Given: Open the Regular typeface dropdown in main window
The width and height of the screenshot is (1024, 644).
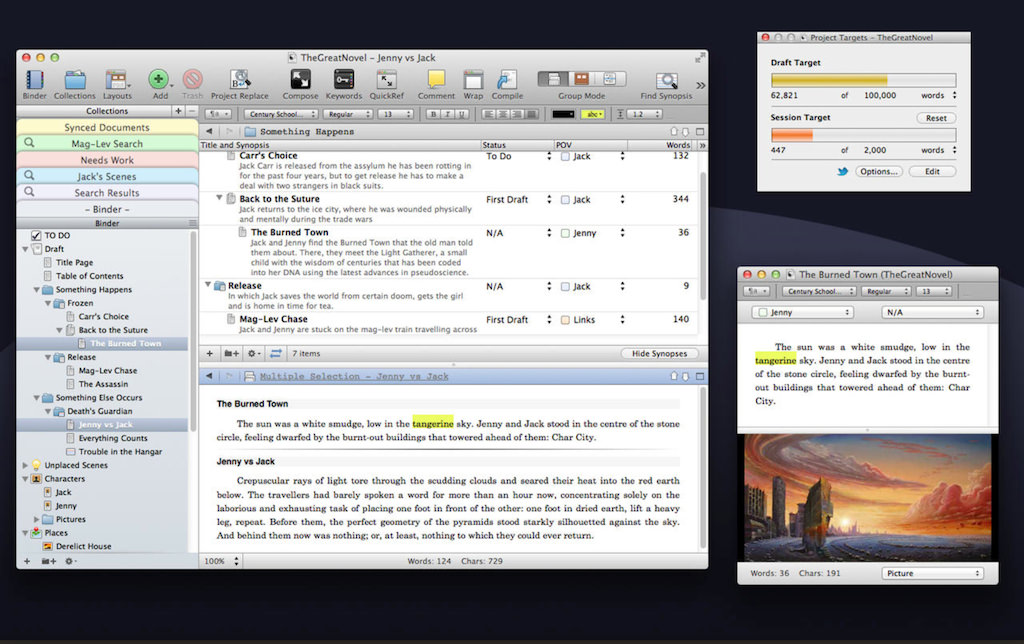Looking at the screenshot, I should pyautogui.click(x=347, y=114).
